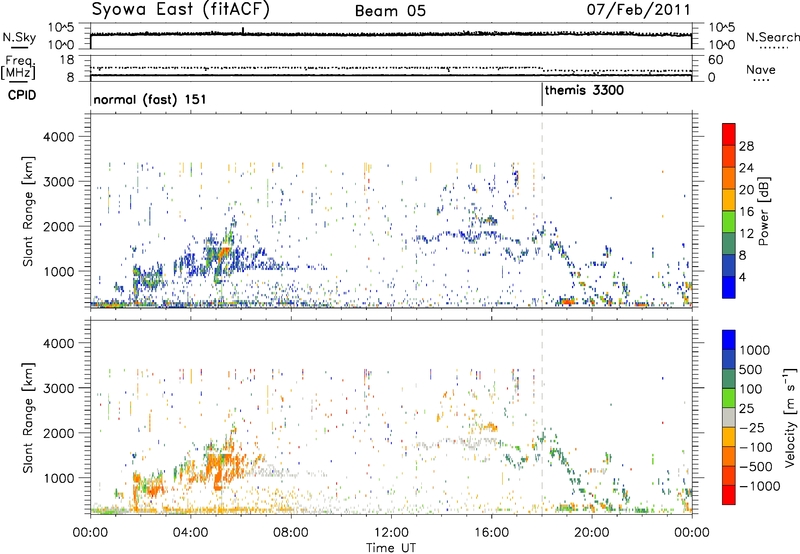Select the light green Velocity segment between 25 and 100
The image size is (800, 554).
point(729,398)
